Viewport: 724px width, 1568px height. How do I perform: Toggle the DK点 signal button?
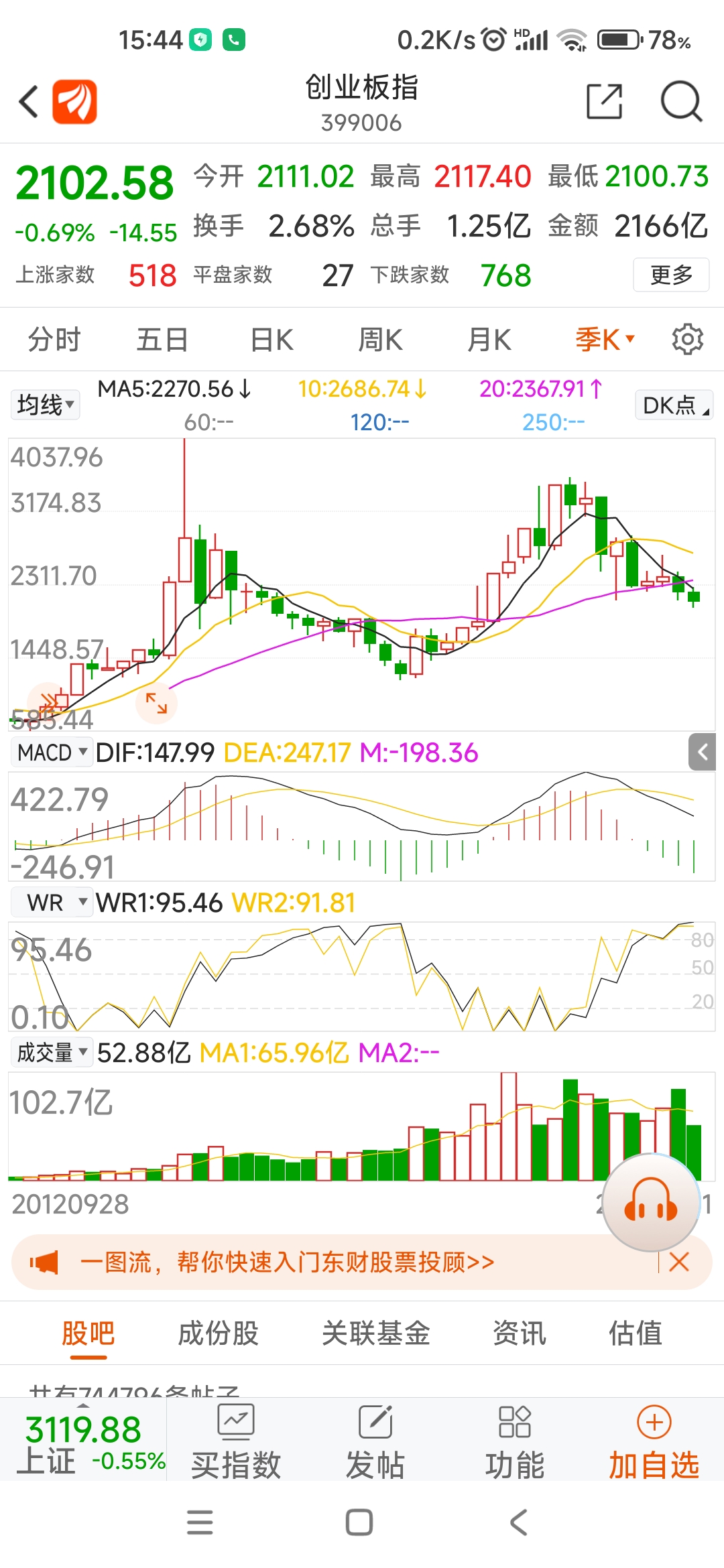674,405
